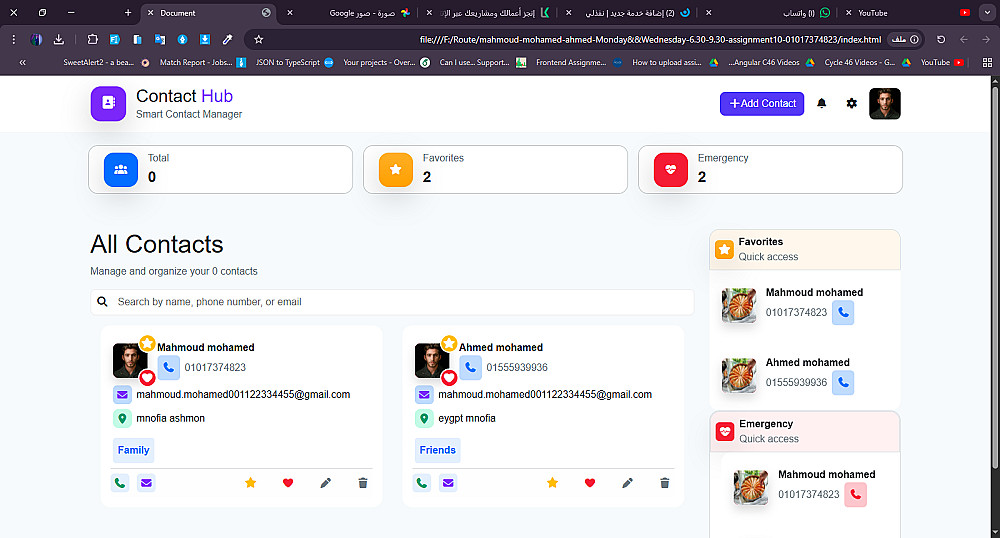Focus the search by name input field
The height and width of the screenshot is (538, 1000).
tap(392, 302)
